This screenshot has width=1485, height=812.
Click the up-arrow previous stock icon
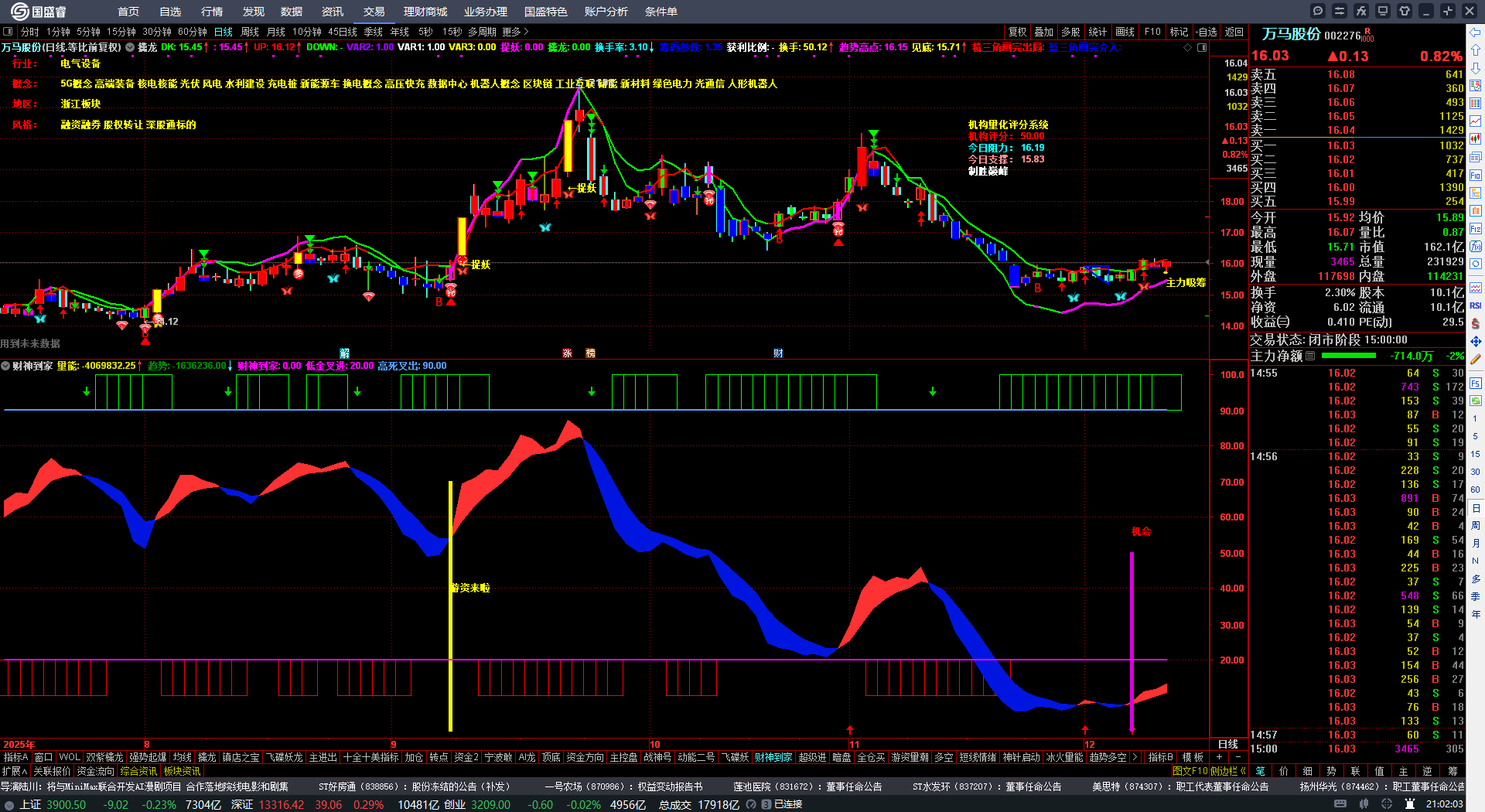point(1476,50)
